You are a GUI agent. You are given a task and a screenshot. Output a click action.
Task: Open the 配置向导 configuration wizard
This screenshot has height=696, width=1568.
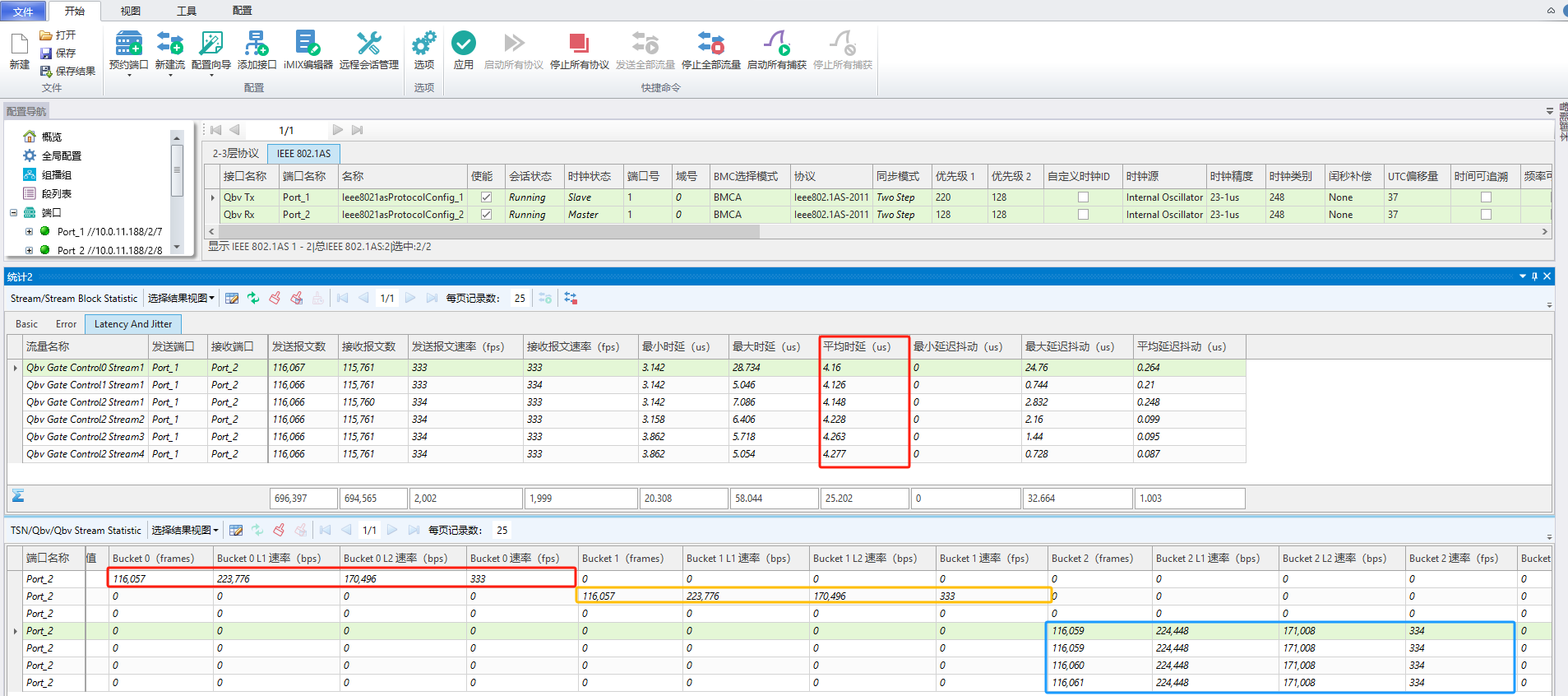211,51
